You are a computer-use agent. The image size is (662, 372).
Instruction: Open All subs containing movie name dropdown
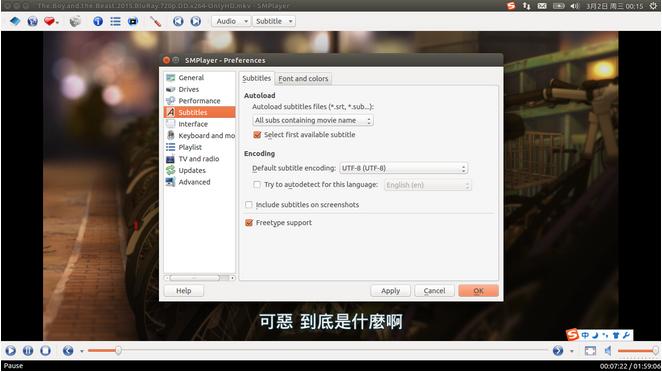(312, 120)
